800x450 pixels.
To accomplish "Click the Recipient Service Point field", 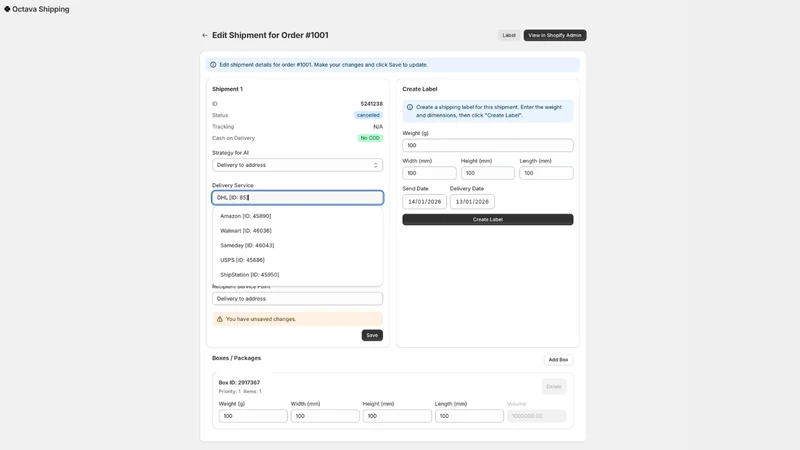I will (297, 298).
